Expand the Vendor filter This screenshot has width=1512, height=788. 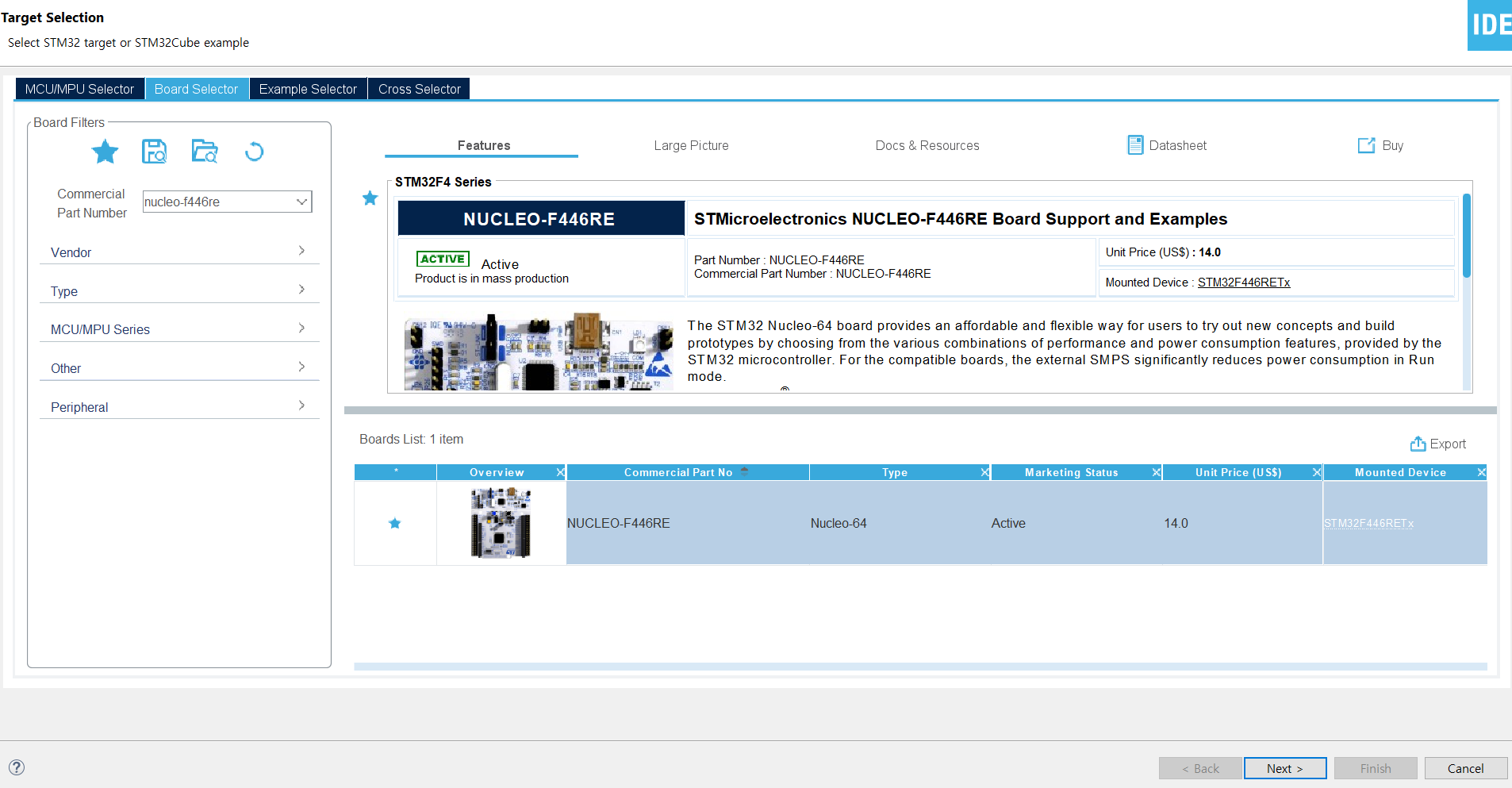(179, 252)
